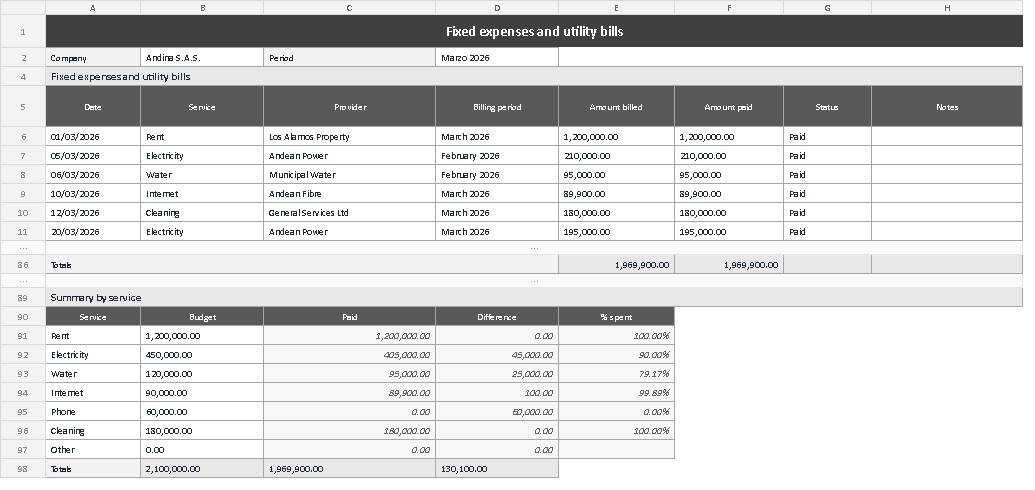This screenshot has width=1035, height=490.
Task: Click the empty Notes cell for row 6
Action: click(947, 137)
